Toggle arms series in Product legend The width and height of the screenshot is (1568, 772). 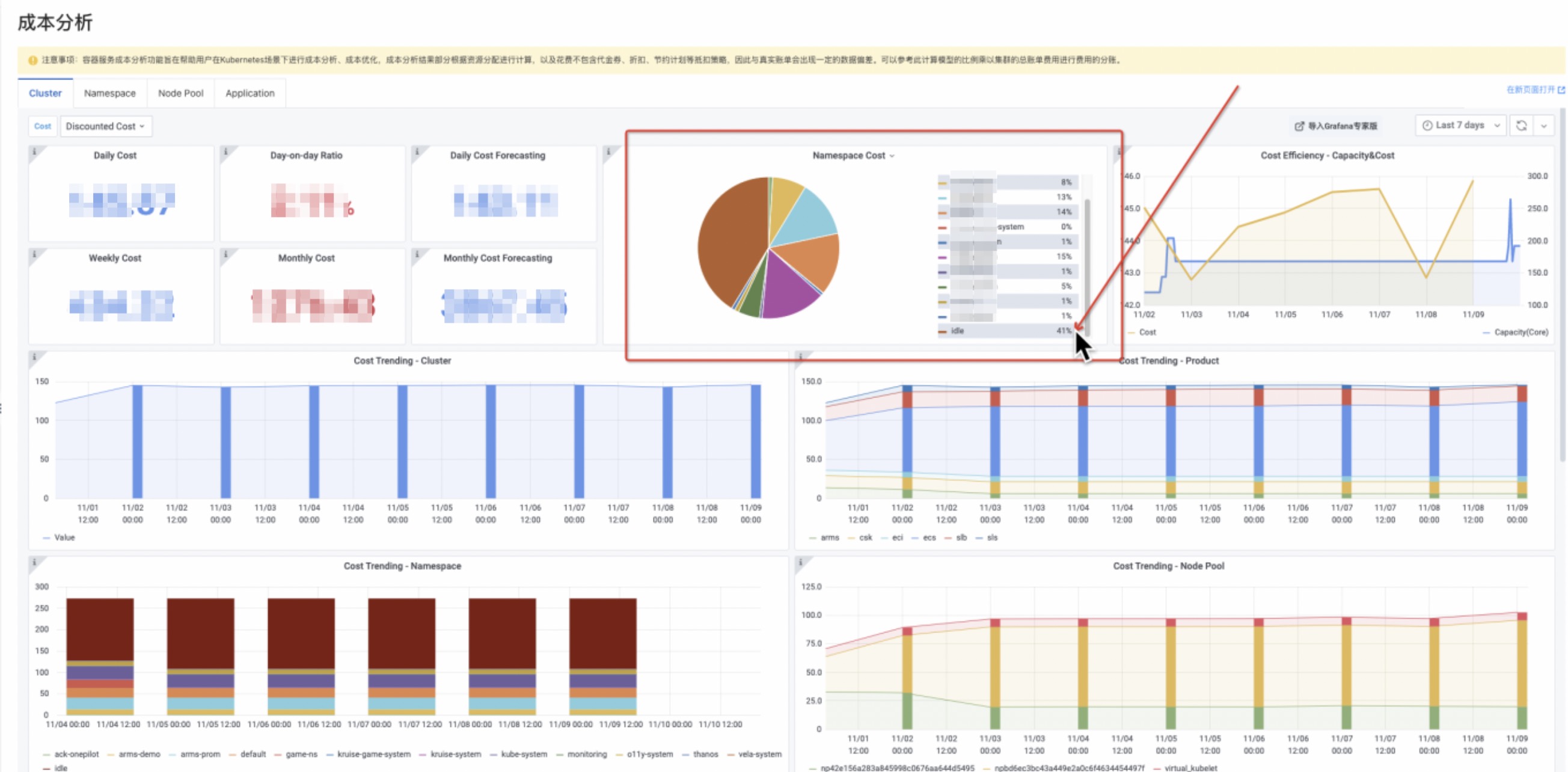click(829, 538)
